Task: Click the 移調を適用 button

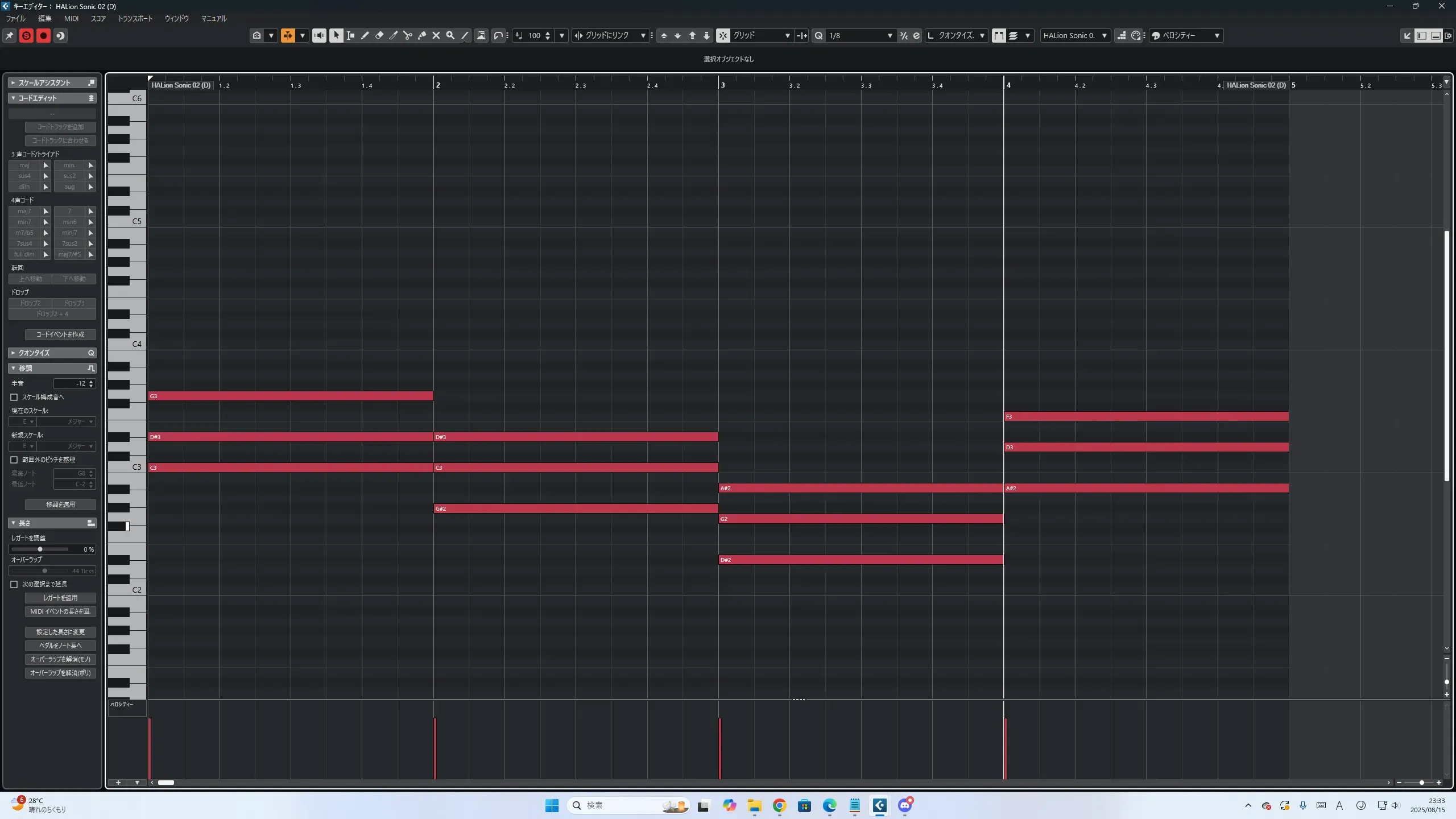Action: [x=60, y=504]
